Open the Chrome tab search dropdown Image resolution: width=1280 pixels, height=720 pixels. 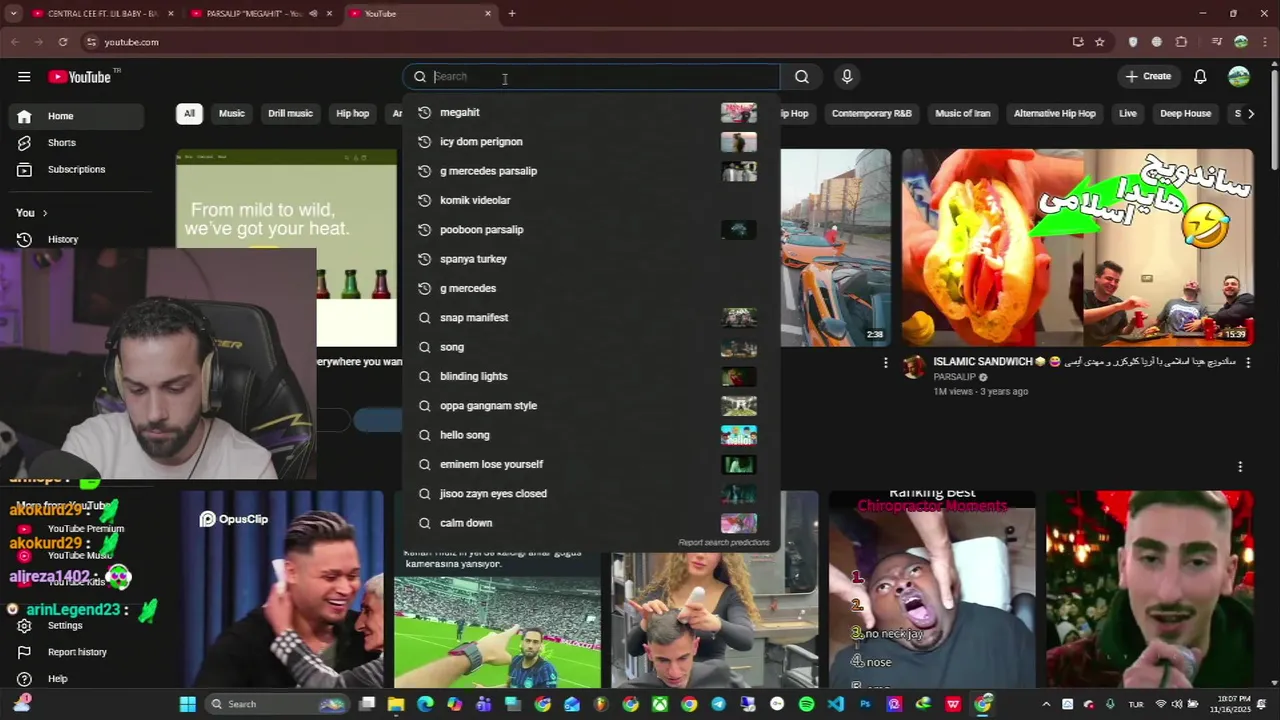[14, 14]
